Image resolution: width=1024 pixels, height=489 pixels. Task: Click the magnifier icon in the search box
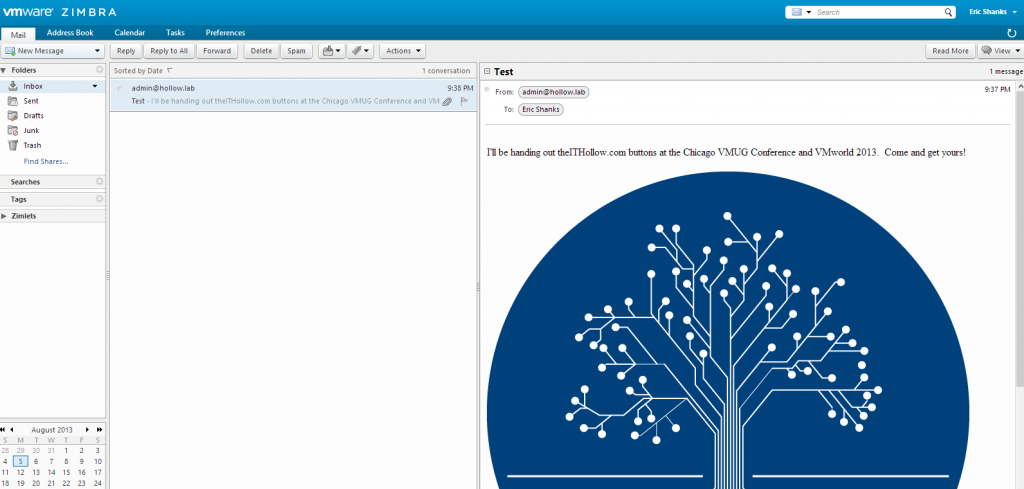[948, 12]
